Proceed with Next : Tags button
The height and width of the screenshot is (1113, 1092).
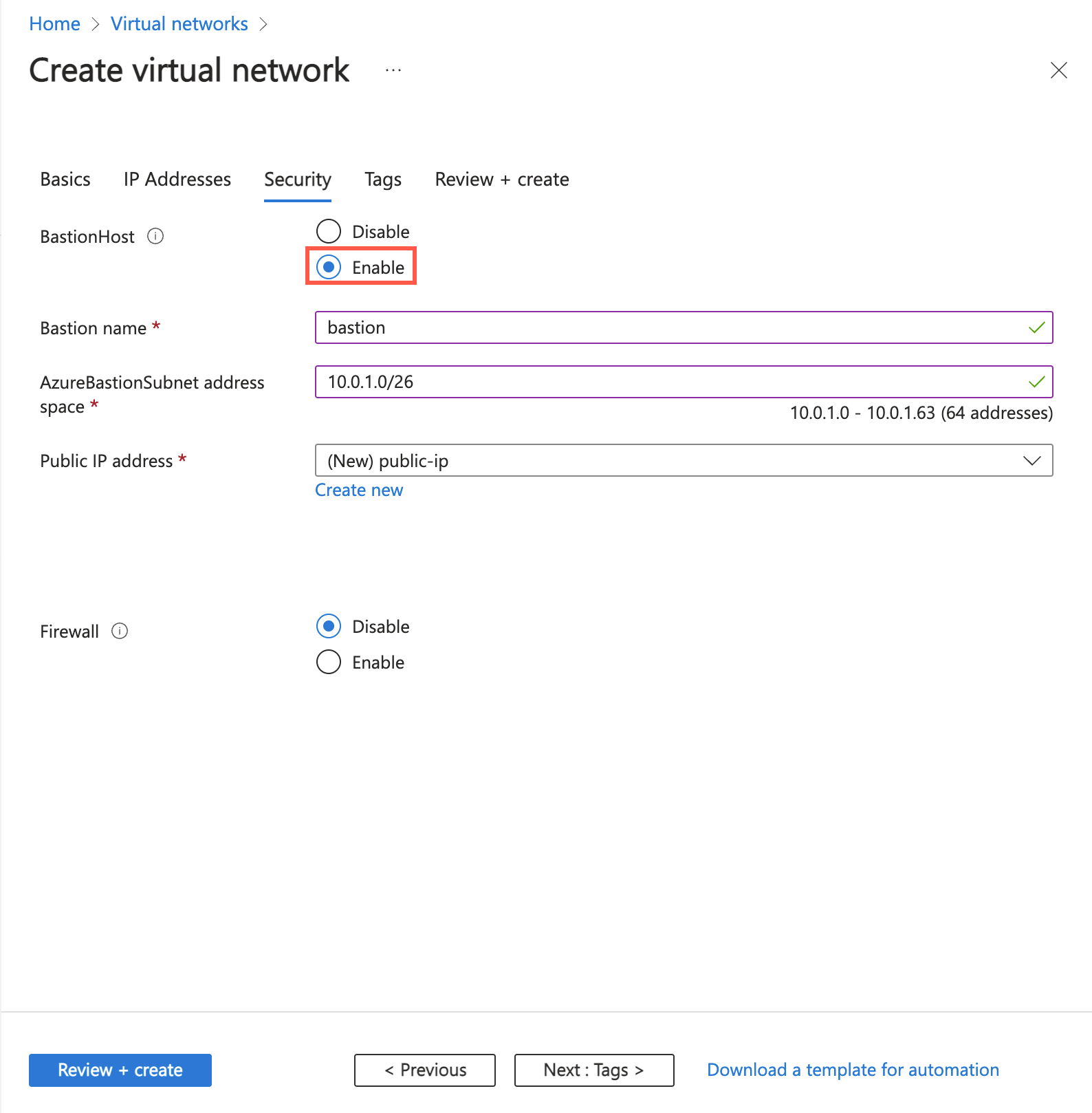point(594,1070)
